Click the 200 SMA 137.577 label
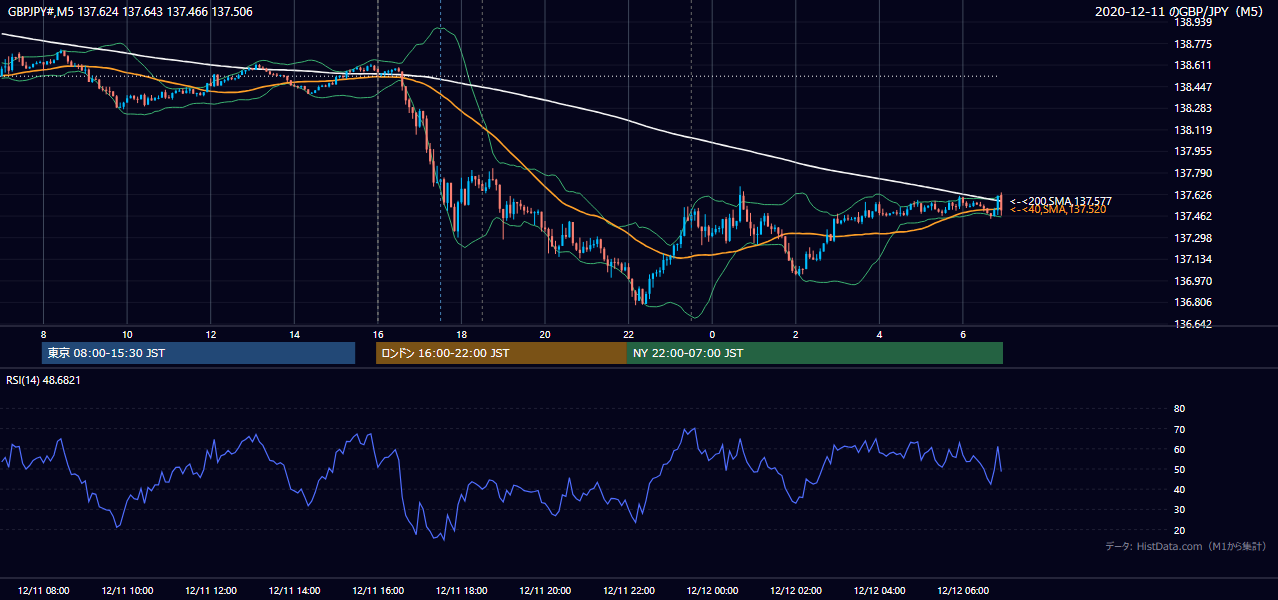This screenshot has height=600, width=1278. pyautogui.click(x=1060, y=201)
